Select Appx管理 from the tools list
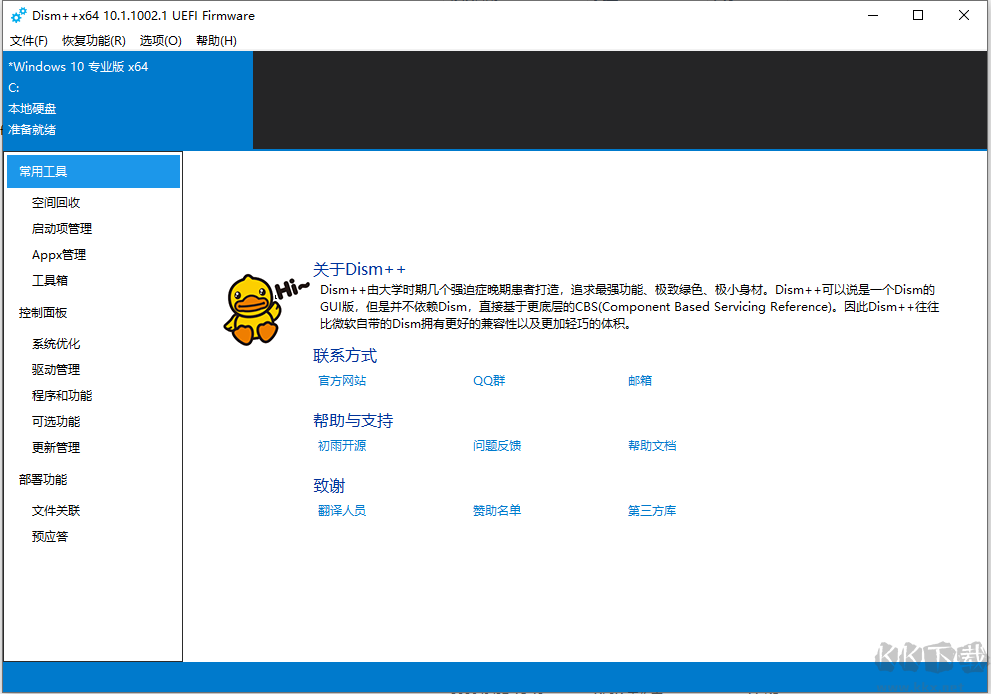 (x=58, y=254)
